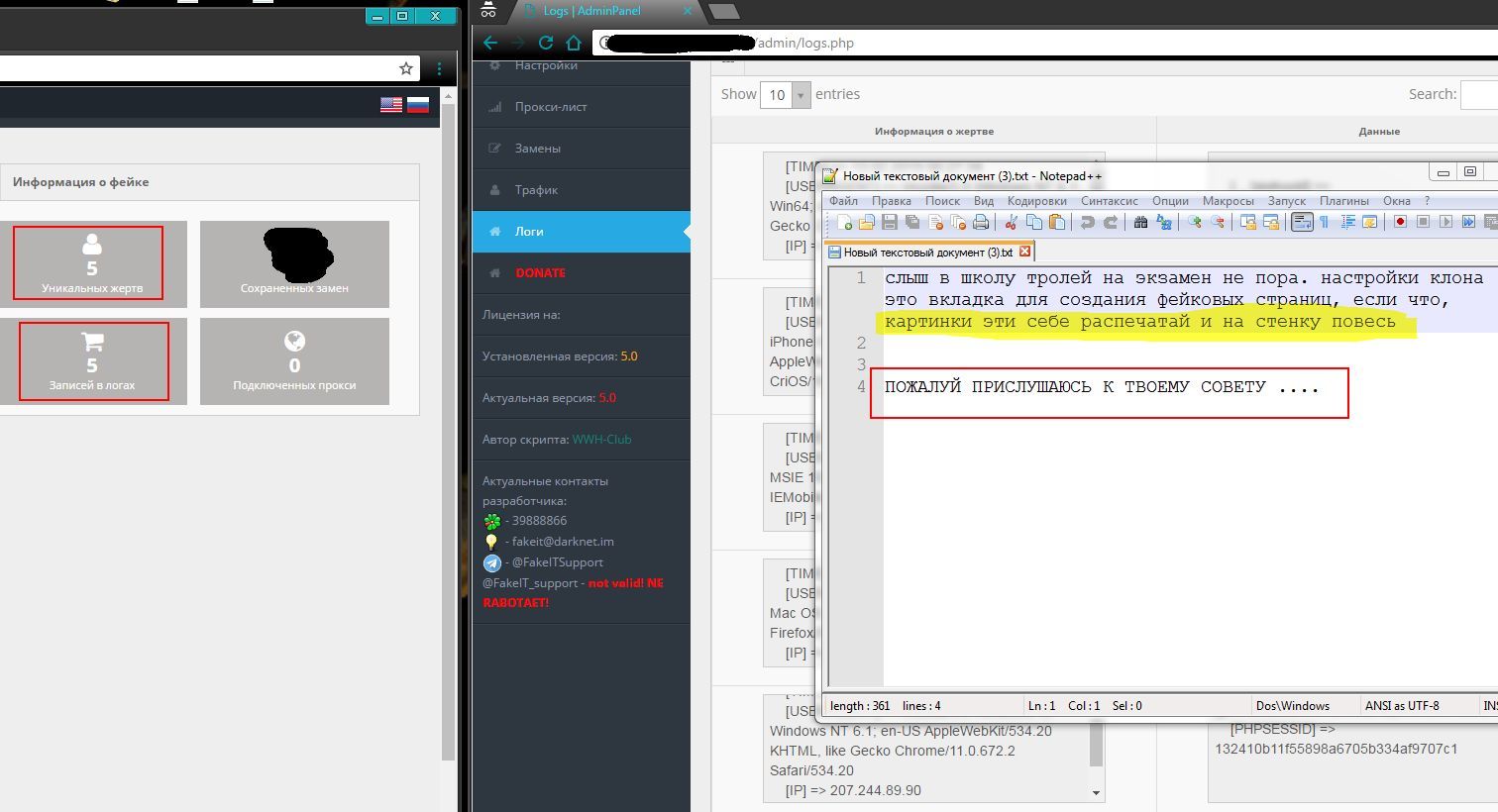
Task: Click the Undo arrow in Notepad++ toolbar
Action: click(1087, 222)
